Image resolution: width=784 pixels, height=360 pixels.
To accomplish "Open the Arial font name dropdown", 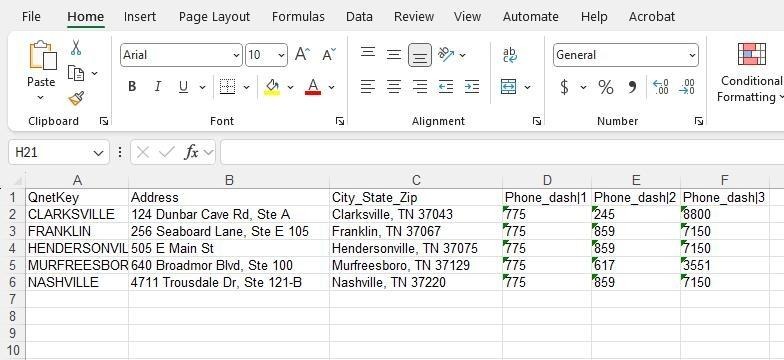I will [x=236, y=55].
